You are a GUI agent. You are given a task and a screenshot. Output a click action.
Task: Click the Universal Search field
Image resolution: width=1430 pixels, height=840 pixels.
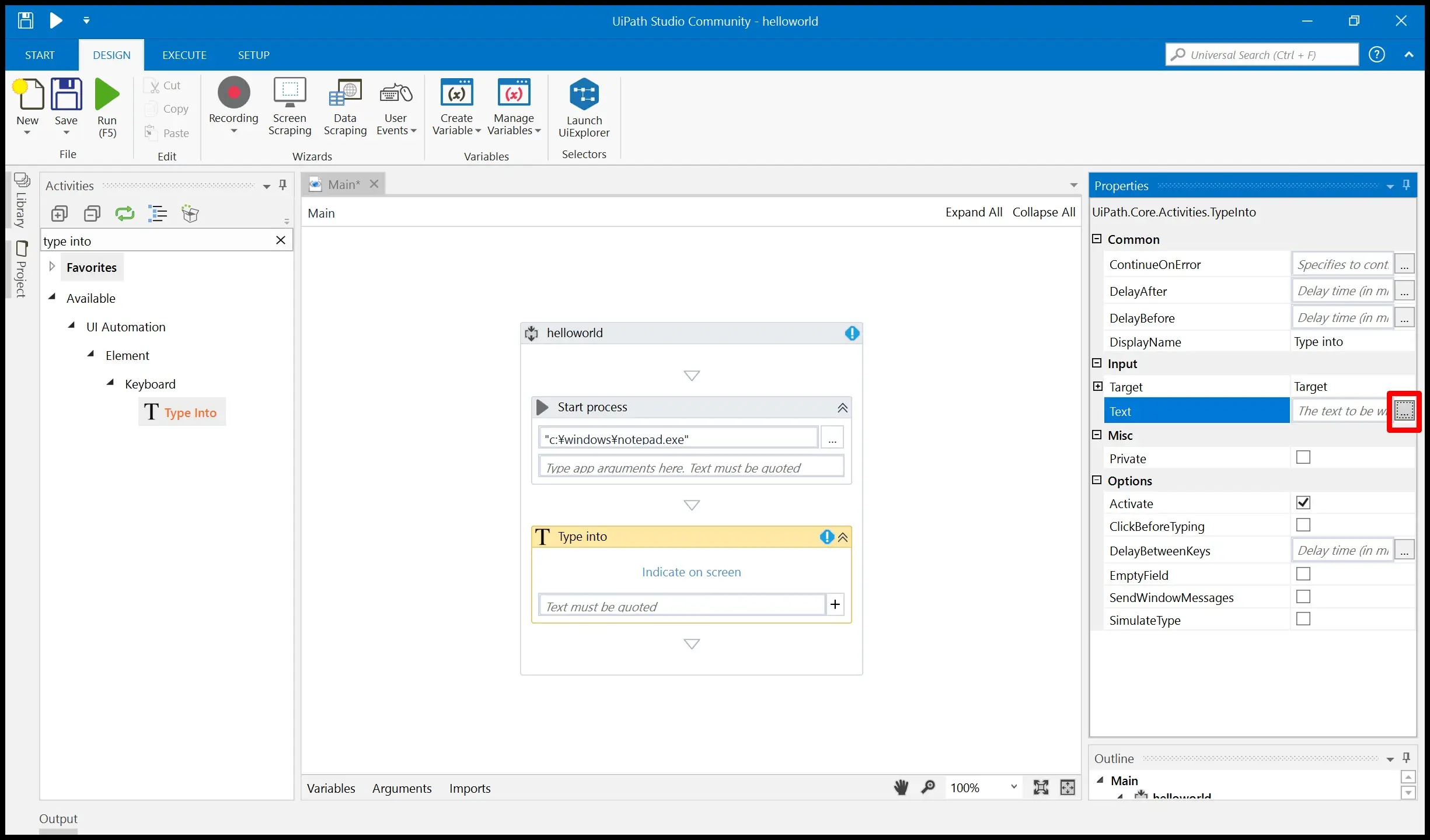[x=1262, y=55]
